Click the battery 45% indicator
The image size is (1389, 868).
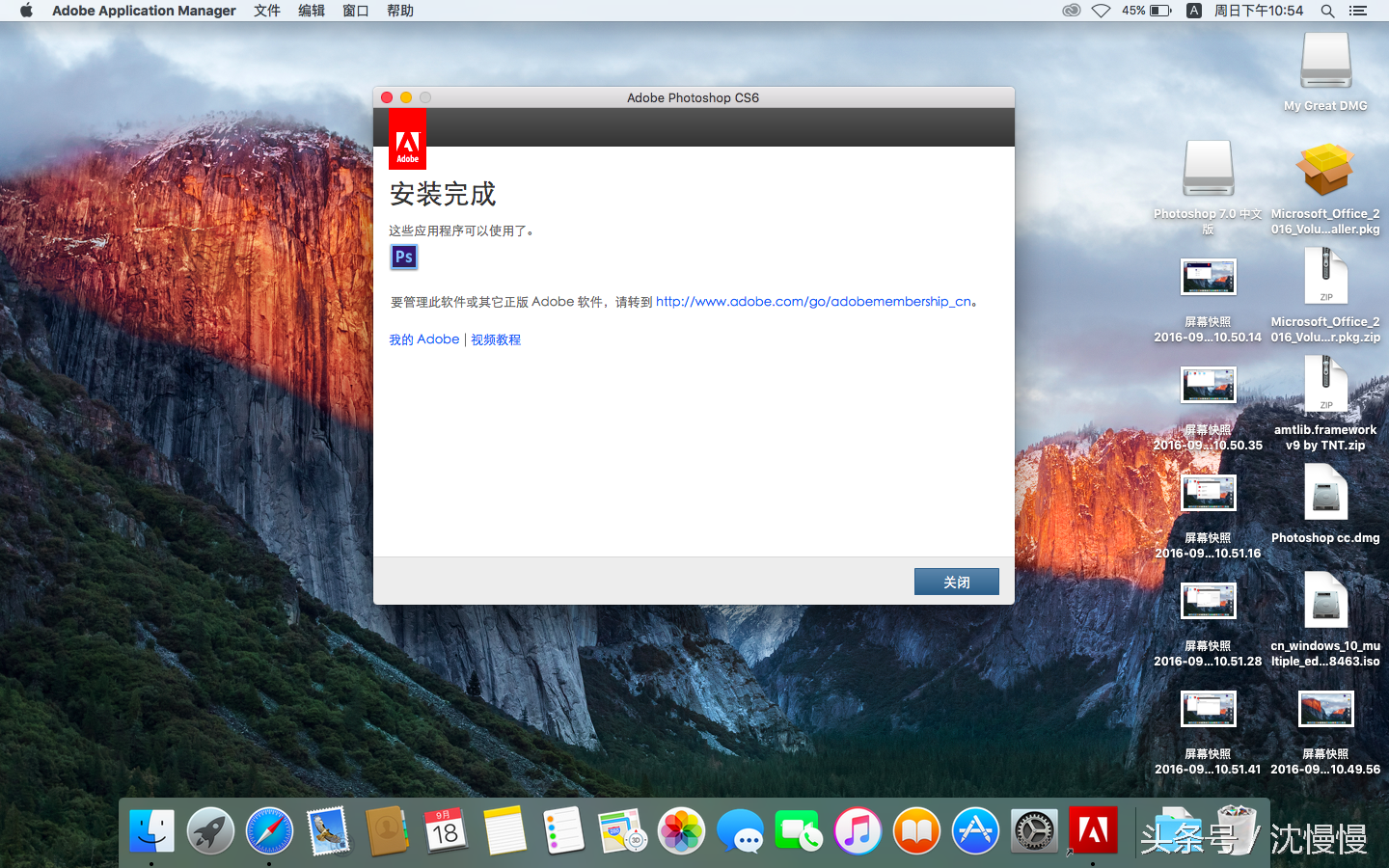click(x=1146, y=11)
